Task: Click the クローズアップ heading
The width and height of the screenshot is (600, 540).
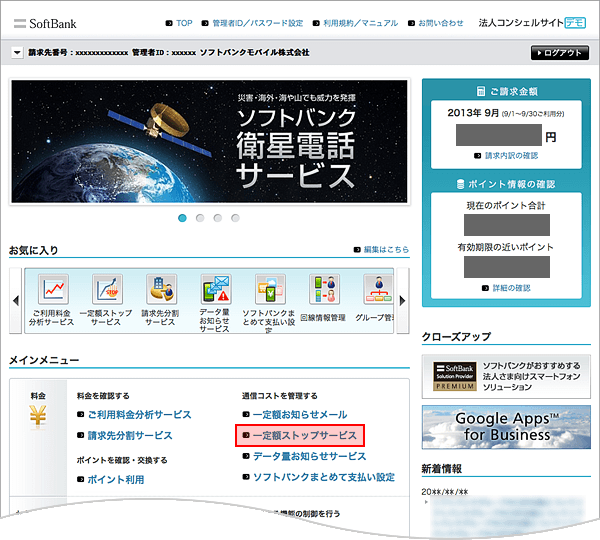Action: click(x=456, y=337)
